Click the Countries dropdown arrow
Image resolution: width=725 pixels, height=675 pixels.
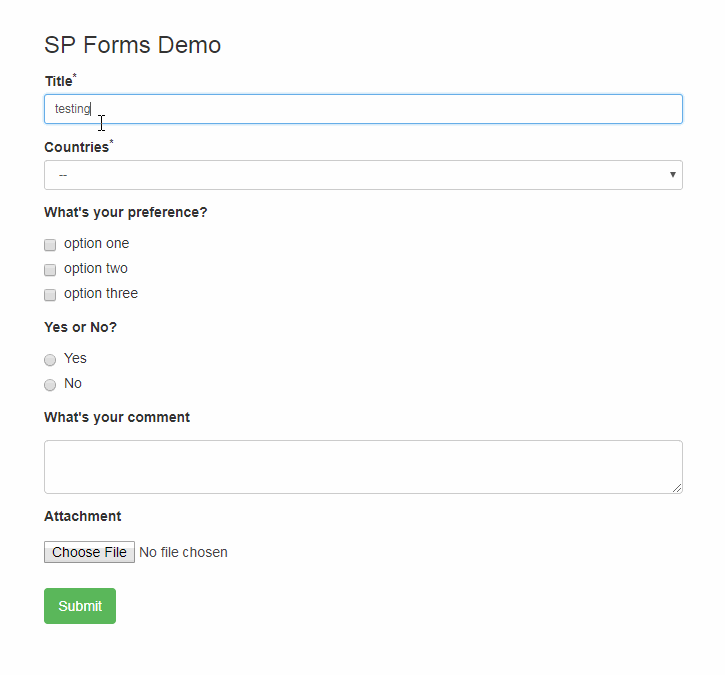[x=672, y=175]
